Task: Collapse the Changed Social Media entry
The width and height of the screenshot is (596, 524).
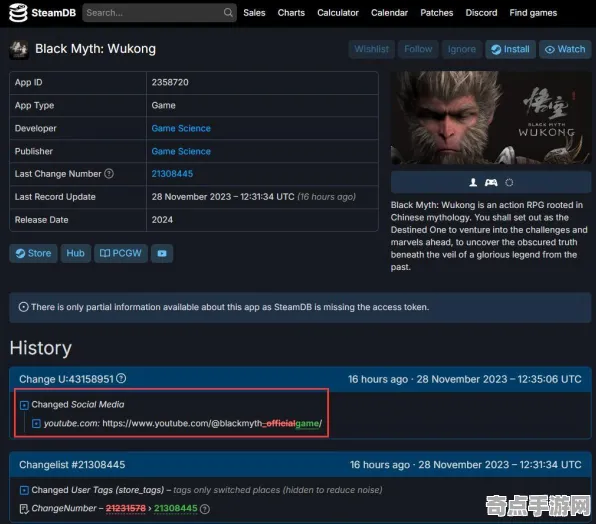Action: coord(24,405)
